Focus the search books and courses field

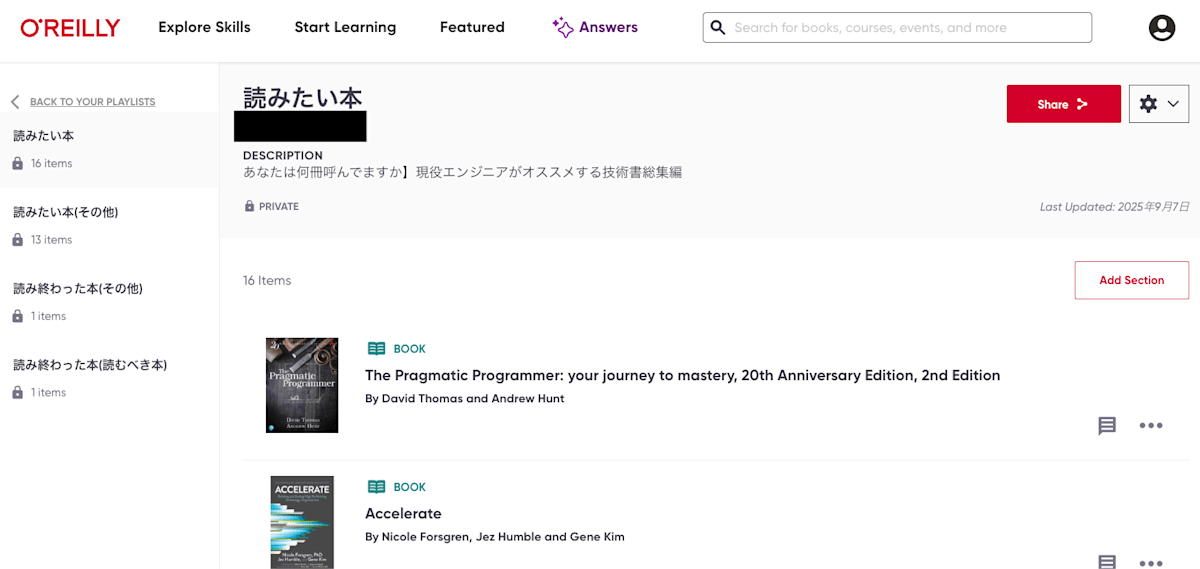click(x=897, y=27)
